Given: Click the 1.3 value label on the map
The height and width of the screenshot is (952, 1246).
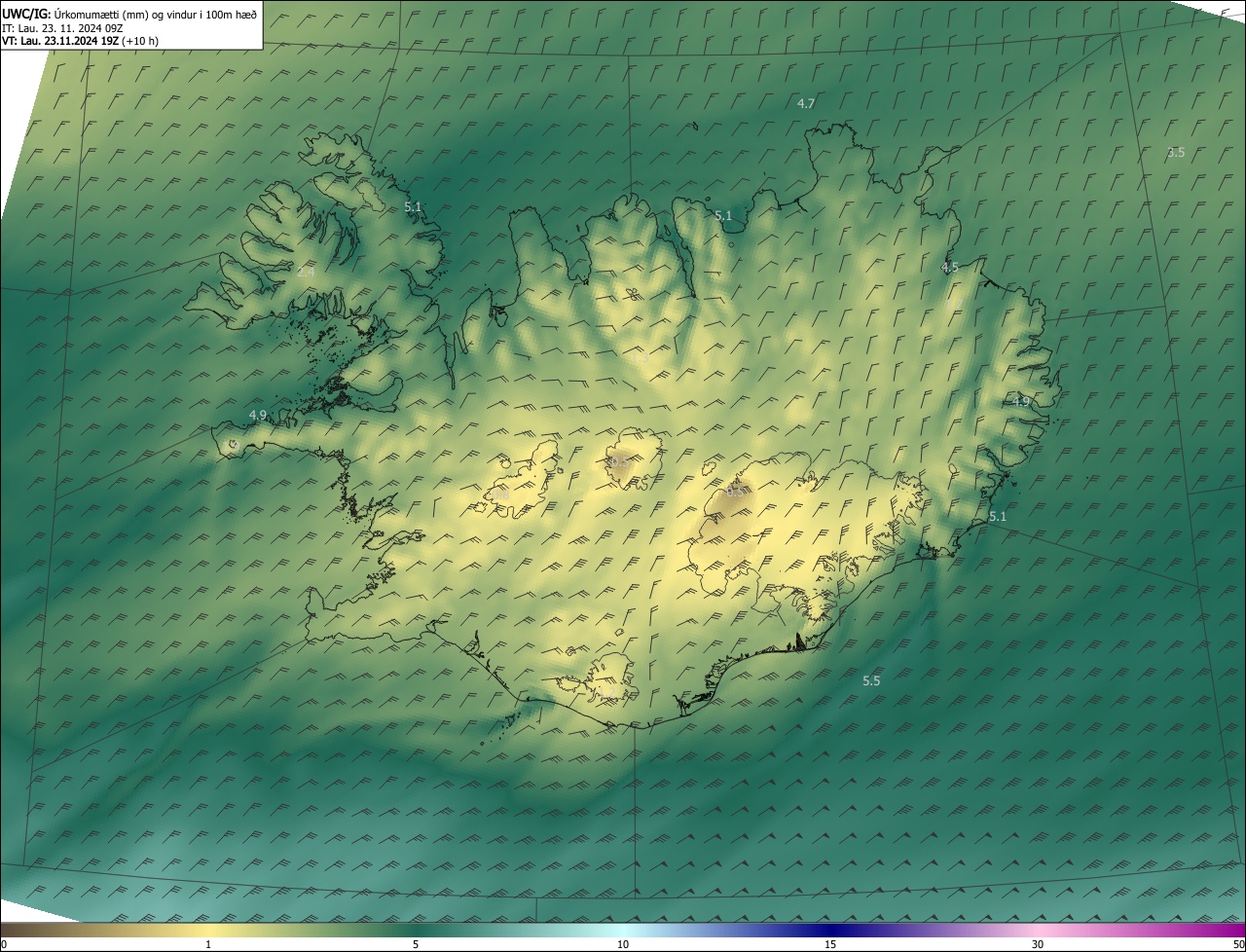Looking at the screenshot, I should (x=641, y=358).
